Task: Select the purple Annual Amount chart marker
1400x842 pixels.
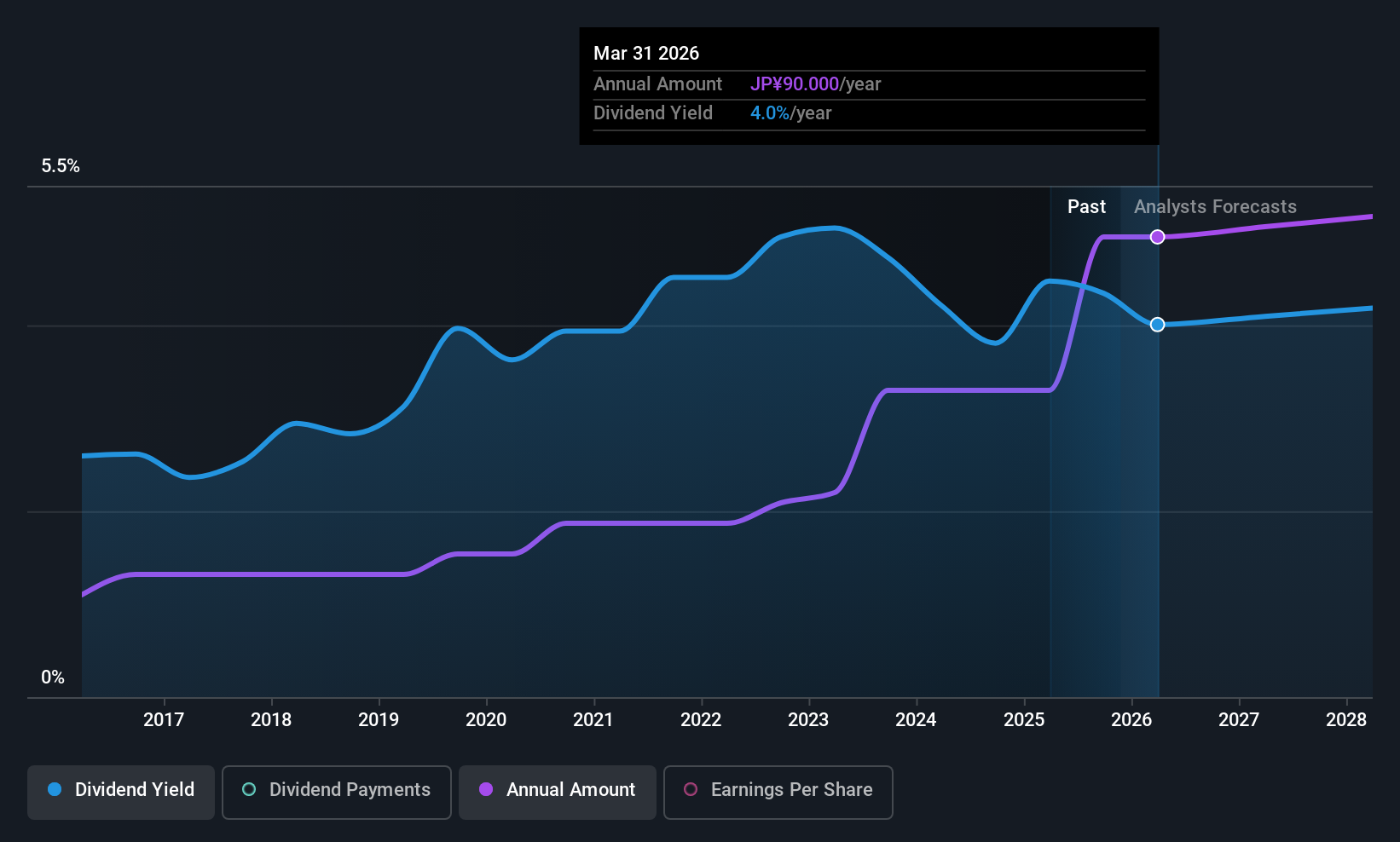Action: point(1157,237)
